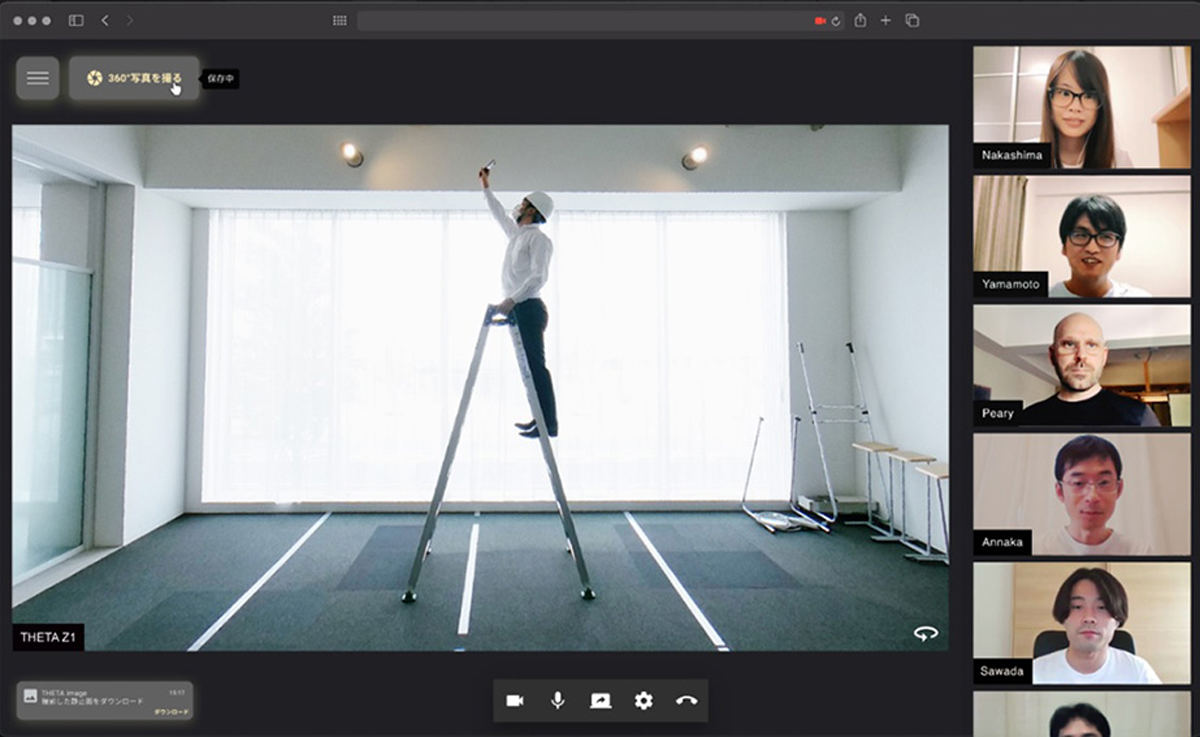Screen dimensions: 1200x737
Task: Mute the microphone
Action: 558,701
